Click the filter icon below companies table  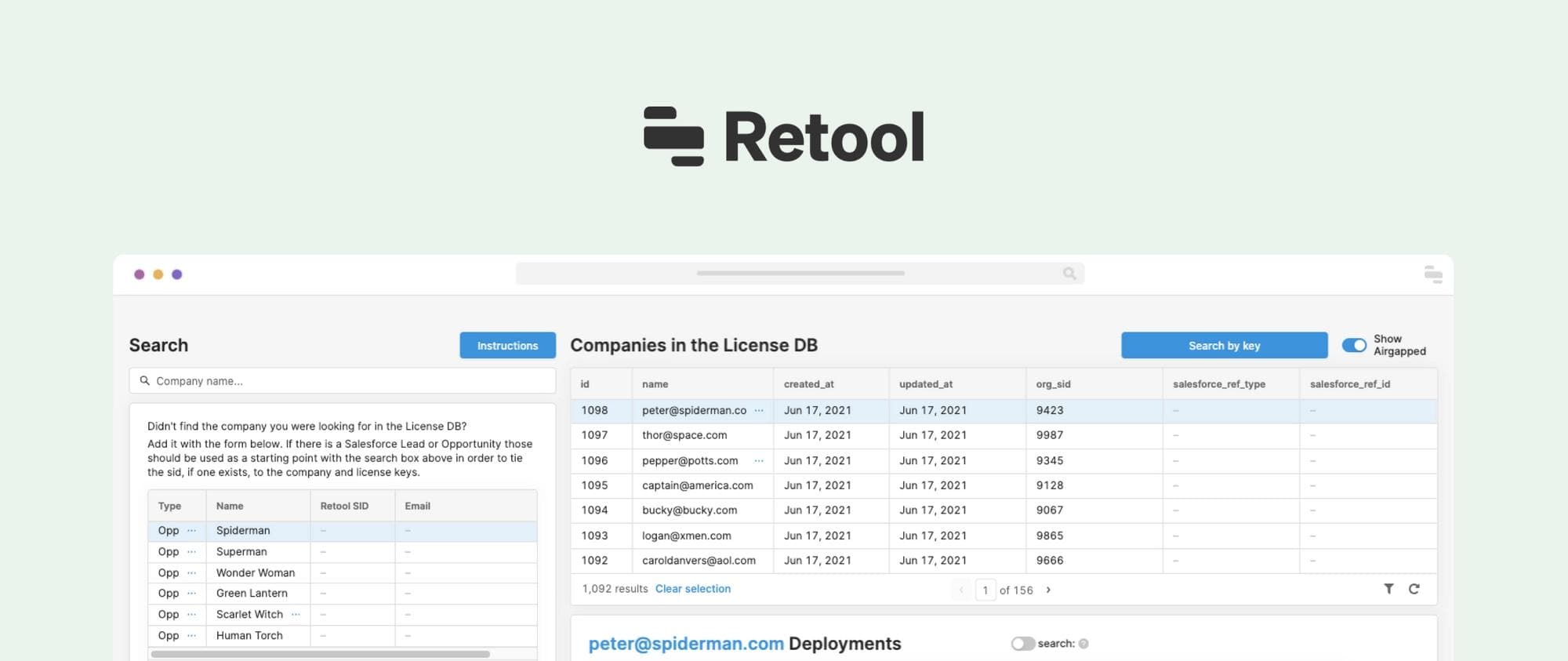click(1388, 589)
